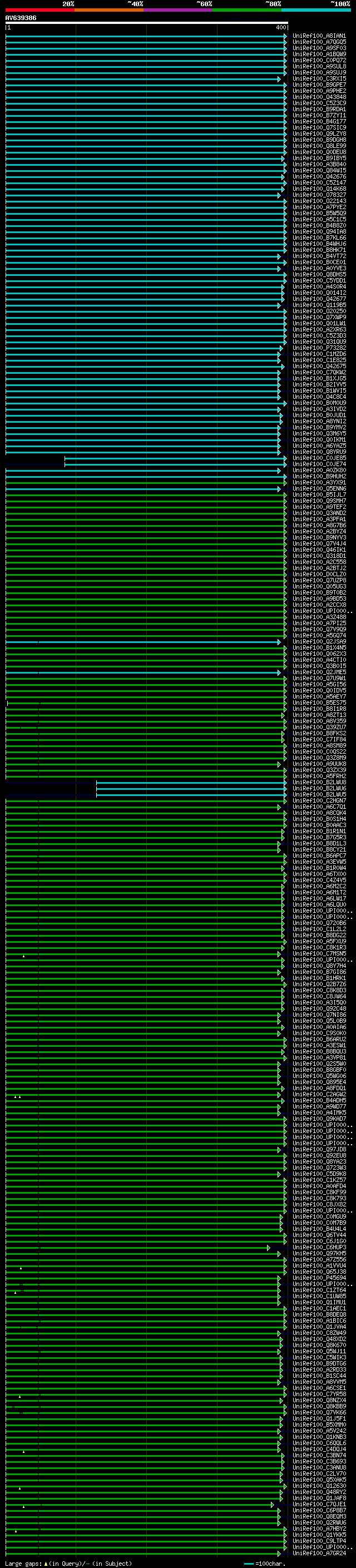Select hit label UniRef100_B9GPE7

(x=319, y=85)
